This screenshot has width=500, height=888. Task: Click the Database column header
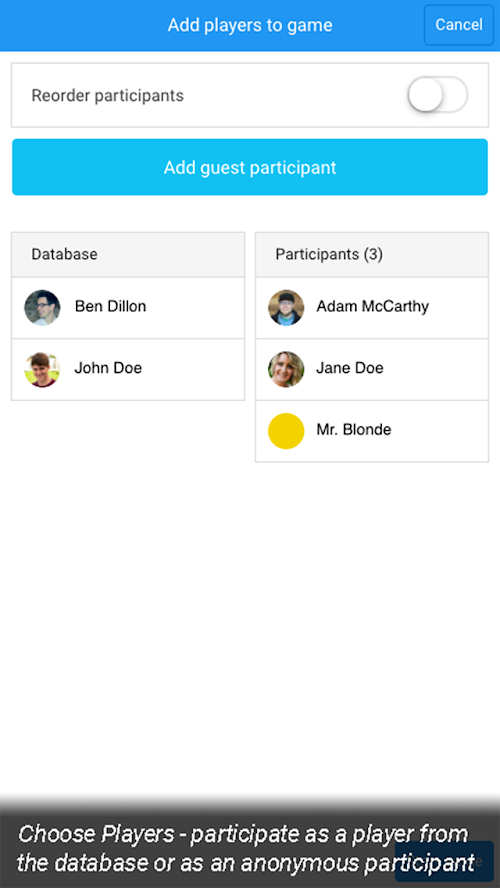(128, 254)
